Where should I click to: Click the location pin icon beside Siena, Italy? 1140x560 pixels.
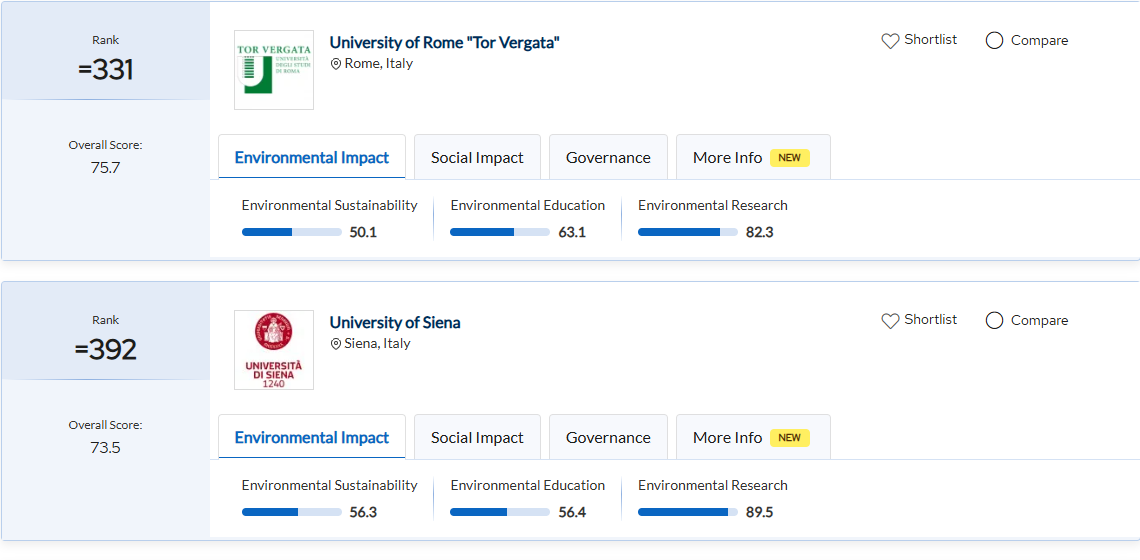(336, 344)
